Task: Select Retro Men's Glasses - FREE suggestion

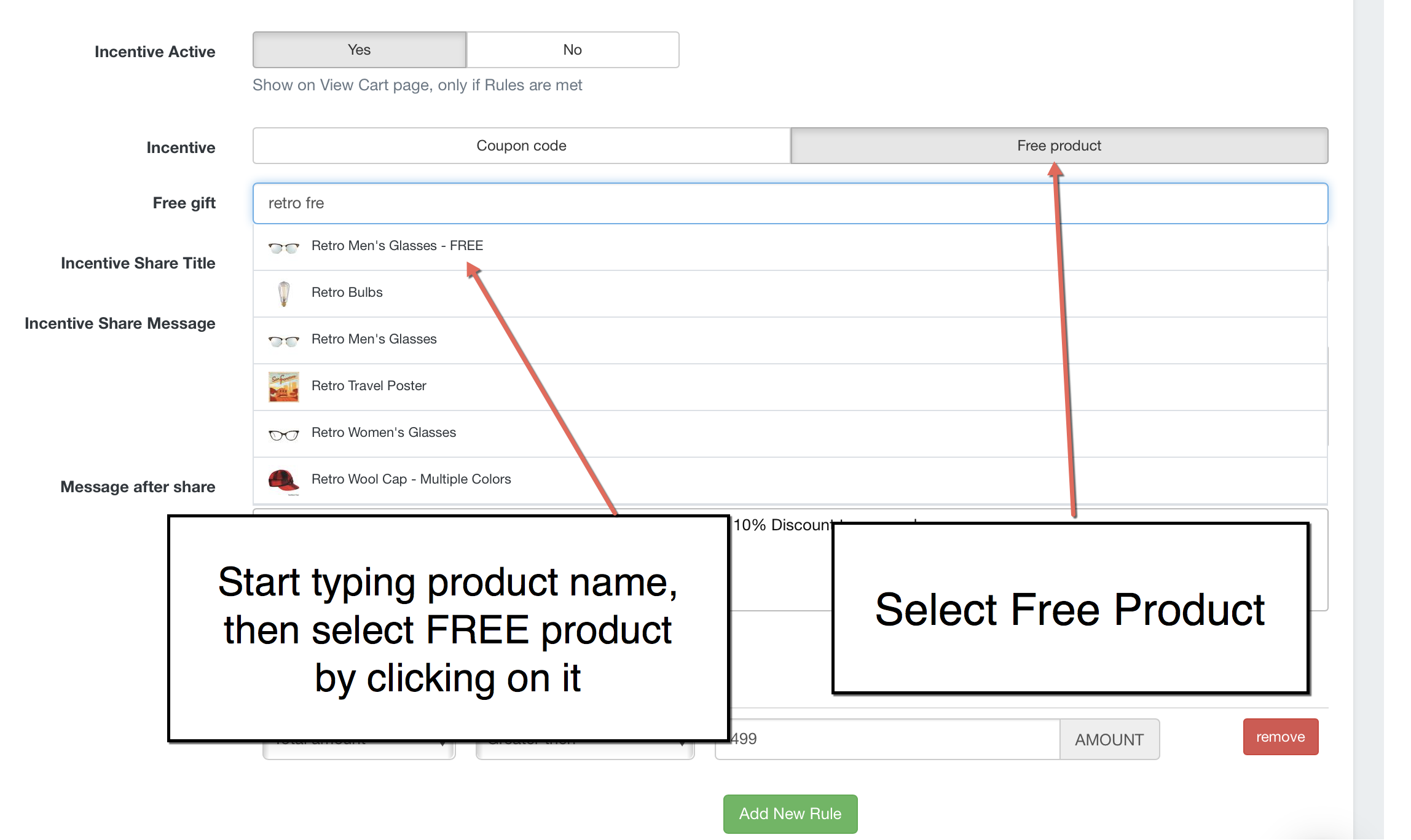Action: (790, 246)
